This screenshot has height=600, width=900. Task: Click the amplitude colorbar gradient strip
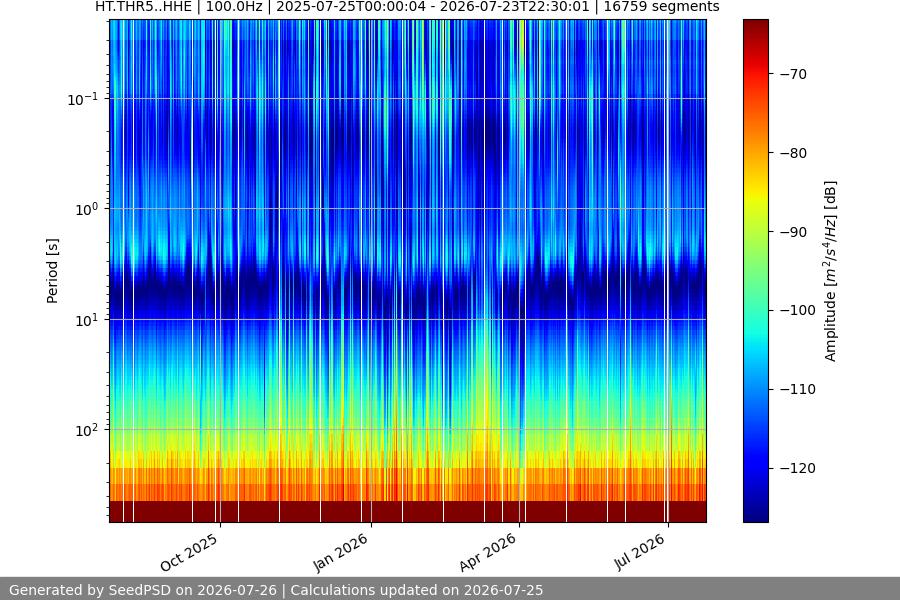pyautogui.click(x=755, y=271)
